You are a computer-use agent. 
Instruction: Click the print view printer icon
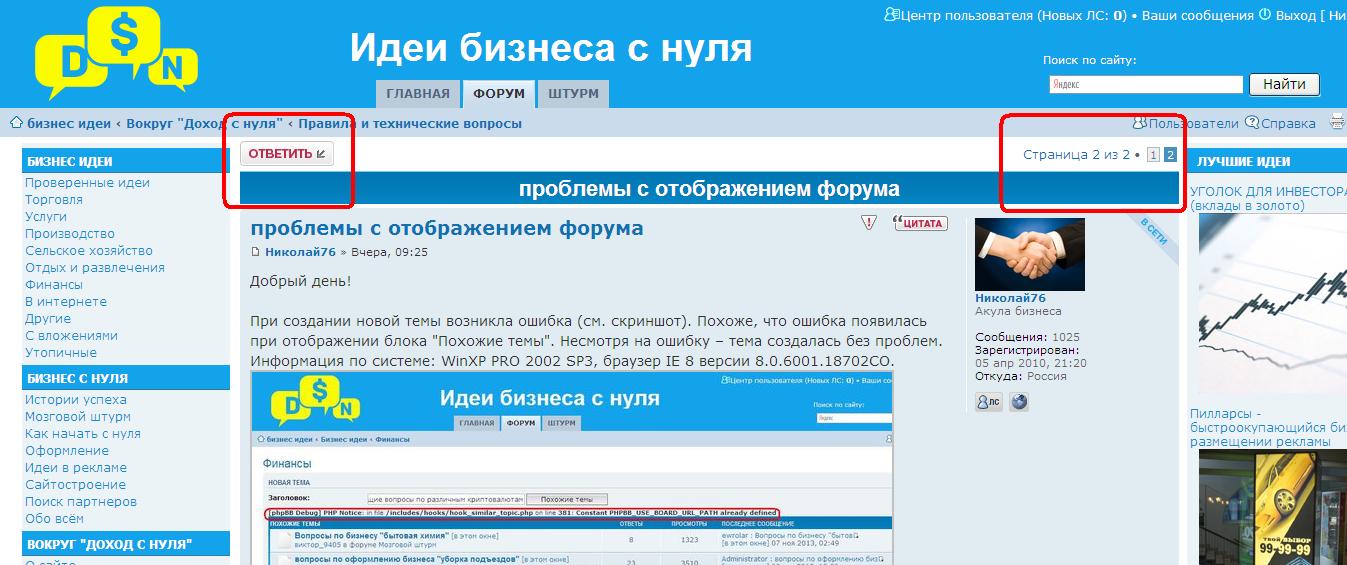coord(1337,123)
